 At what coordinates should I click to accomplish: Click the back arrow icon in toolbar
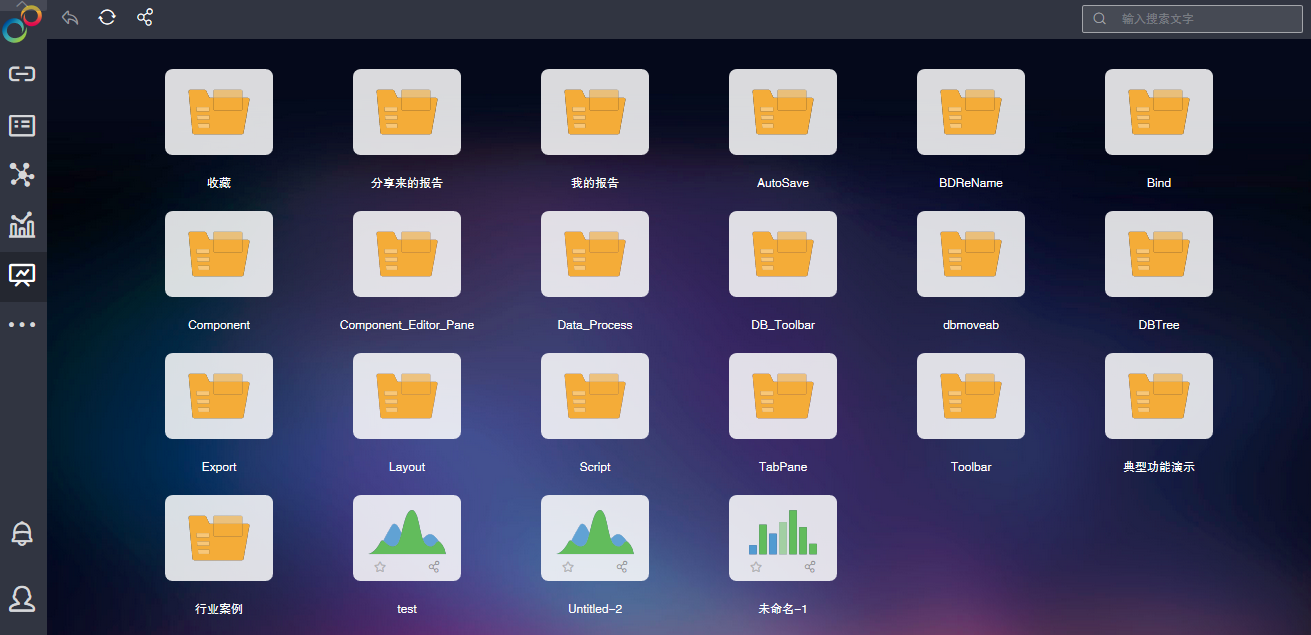point(70,18)
